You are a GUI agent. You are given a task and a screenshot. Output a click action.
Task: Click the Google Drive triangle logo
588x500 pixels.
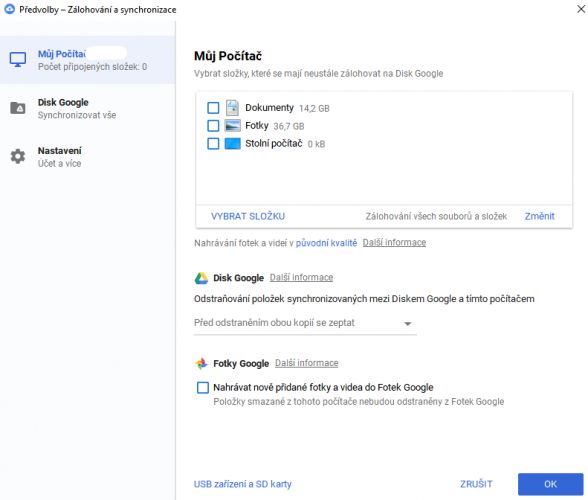pos(201,278)
